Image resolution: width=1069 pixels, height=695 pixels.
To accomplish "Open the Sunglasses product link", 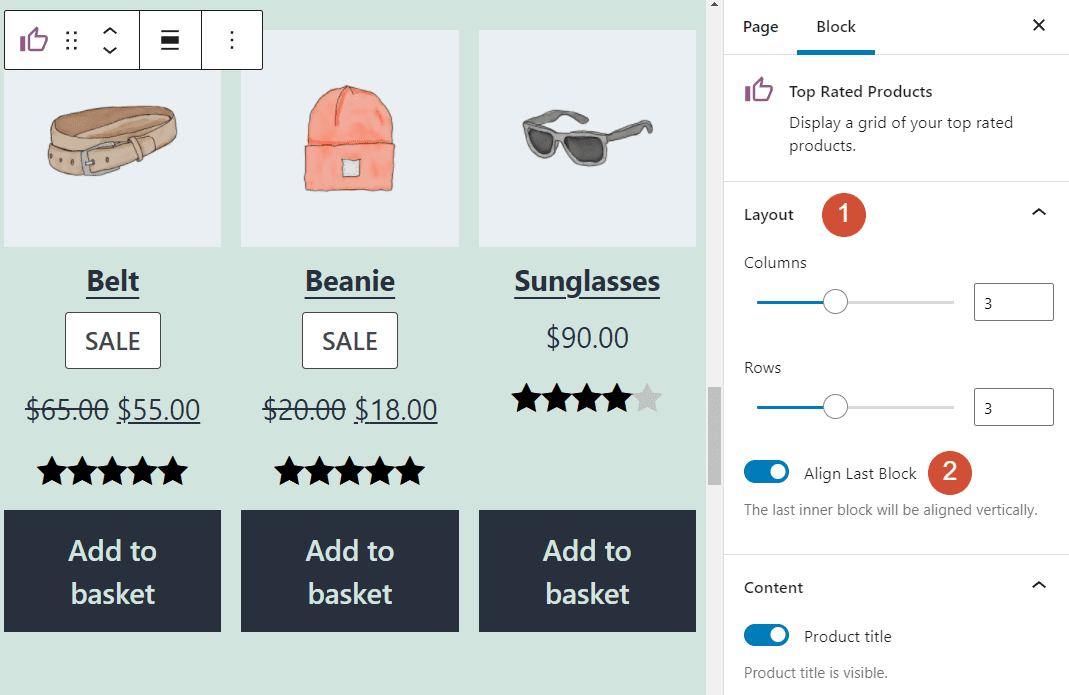I will pos(587,281).
